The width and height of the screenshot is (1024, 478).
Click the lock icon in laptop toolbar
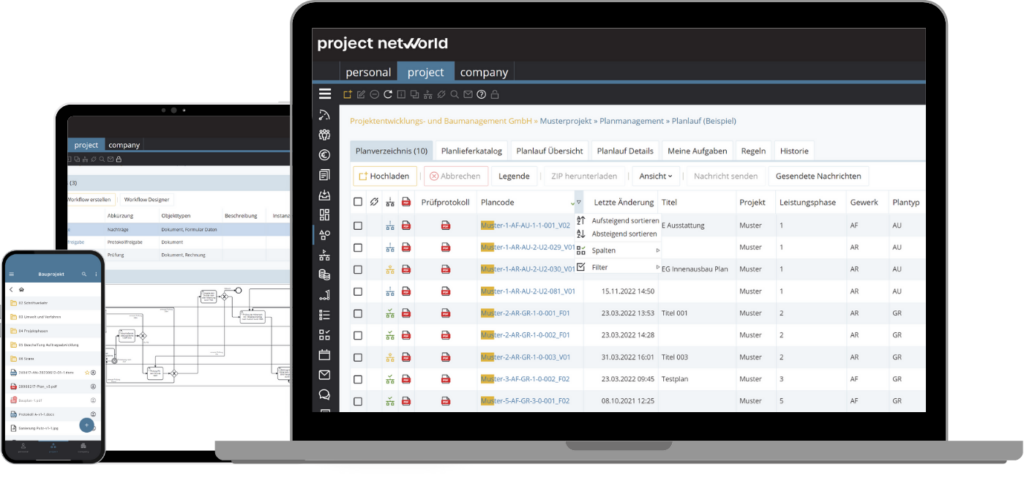tap(494, 95)
